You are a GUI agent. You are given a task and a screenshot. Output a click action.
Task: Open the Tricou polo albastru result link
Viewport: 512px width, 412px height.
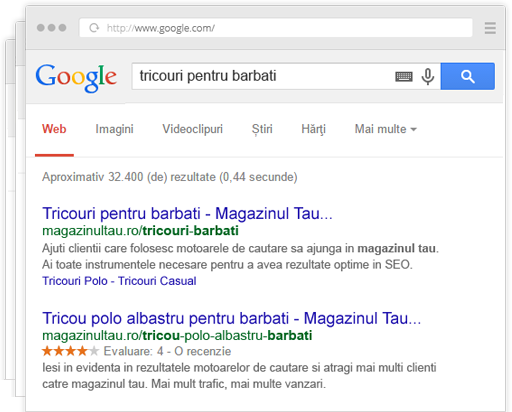click(x=232, y=318)
